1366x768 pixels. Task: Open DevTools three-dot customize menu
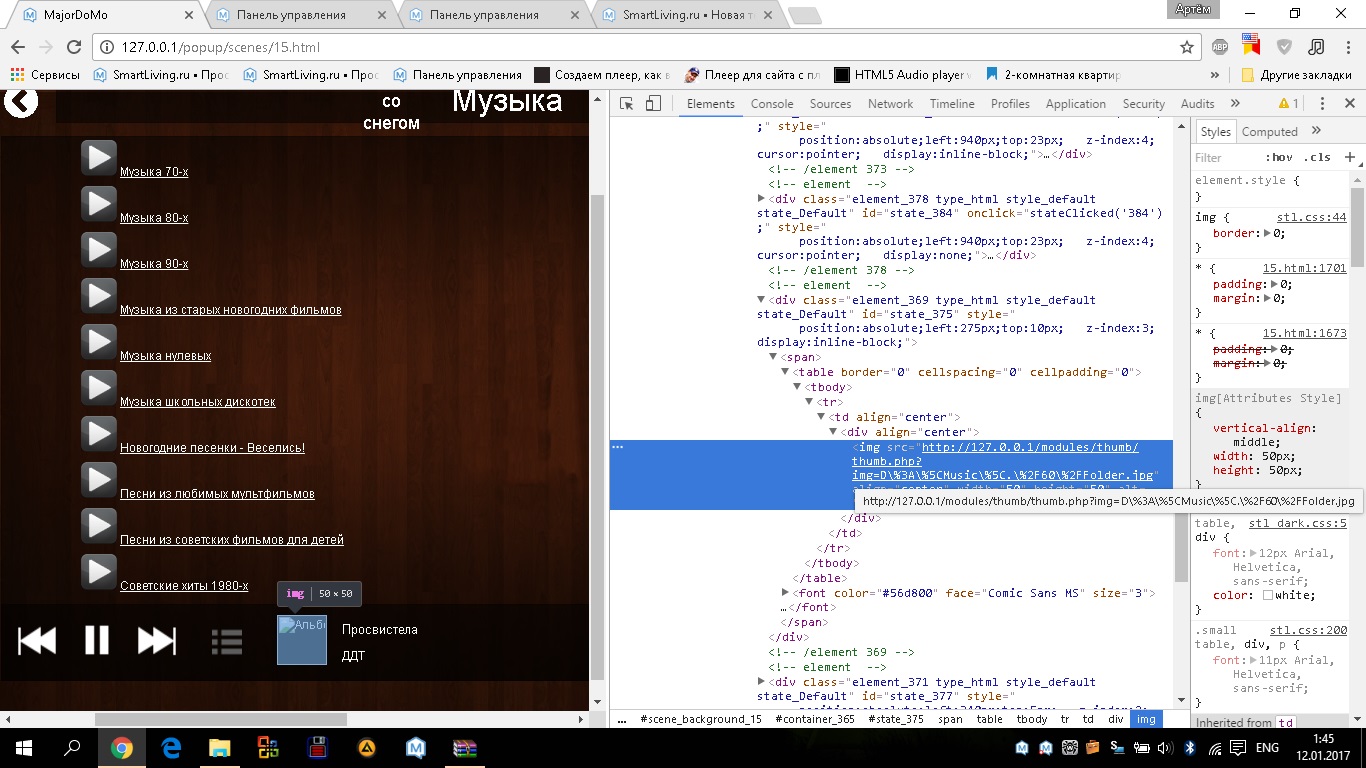pyautogui.click(x=1322, y=104)
